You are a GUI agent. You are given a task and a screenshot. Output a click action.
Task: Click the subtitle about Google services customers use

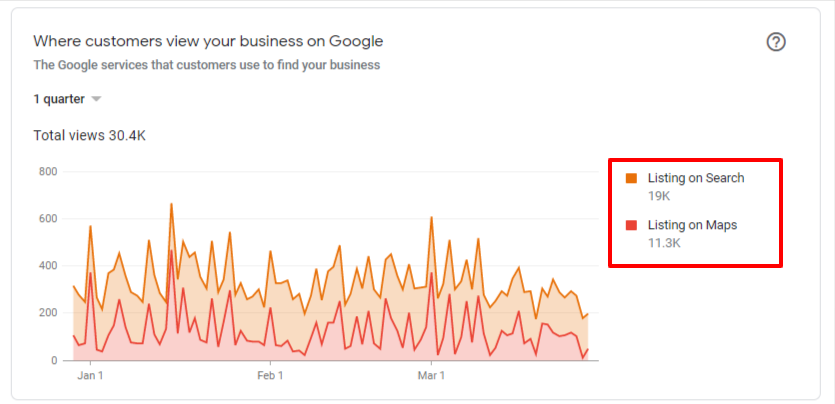[x=207, y=65]
